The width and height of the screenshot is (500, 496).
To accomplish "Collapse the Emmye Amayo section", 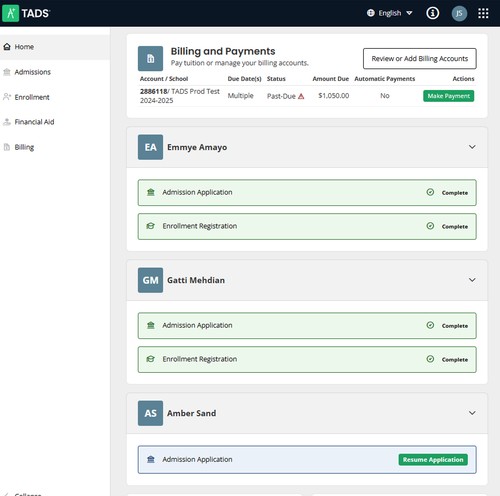I will point(472,147).
